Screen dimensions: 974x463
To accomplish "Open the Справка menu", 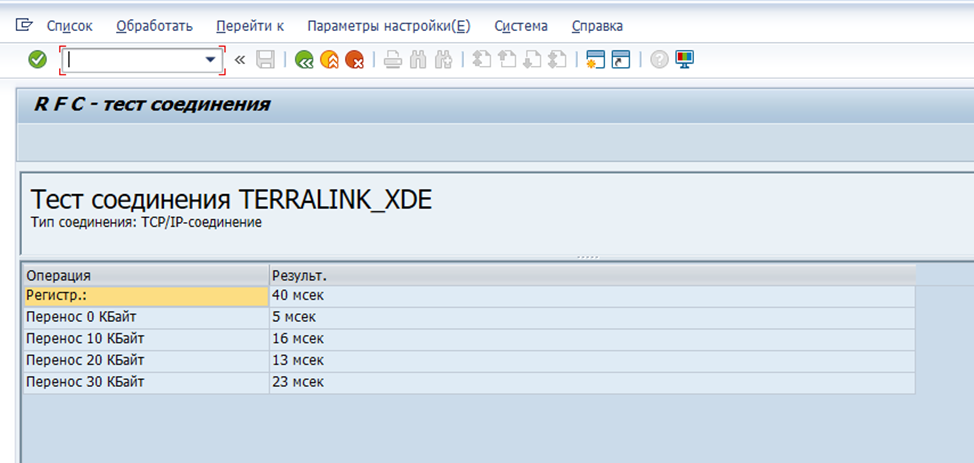I will tap(597, 26).
